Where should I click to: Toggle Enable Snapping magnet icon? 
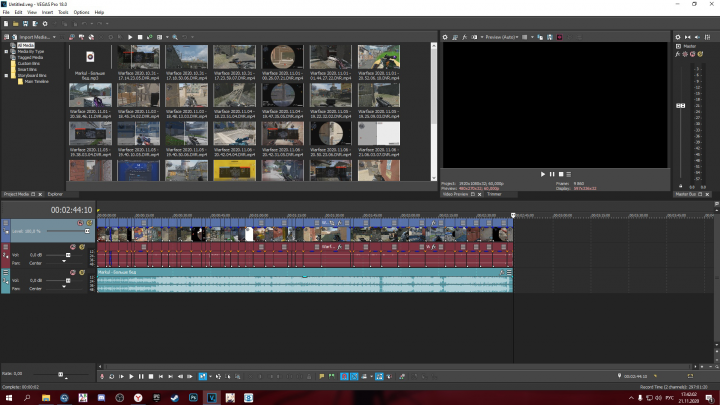click(344, 377)
